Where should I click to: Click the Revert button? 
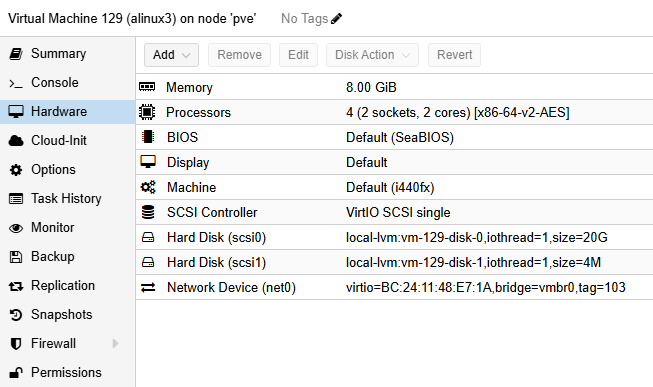click(x=454, y=55)
